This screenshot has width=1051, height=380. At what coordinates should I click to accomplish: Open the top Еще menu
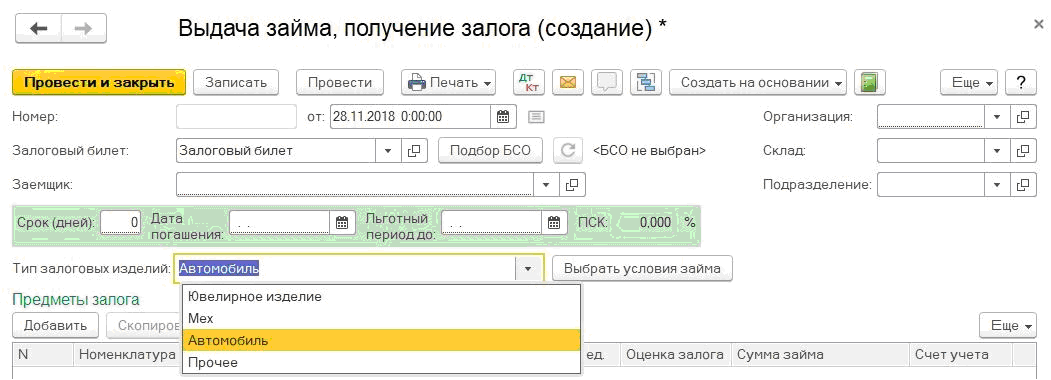pyautogui.click(x=969, y=83)
